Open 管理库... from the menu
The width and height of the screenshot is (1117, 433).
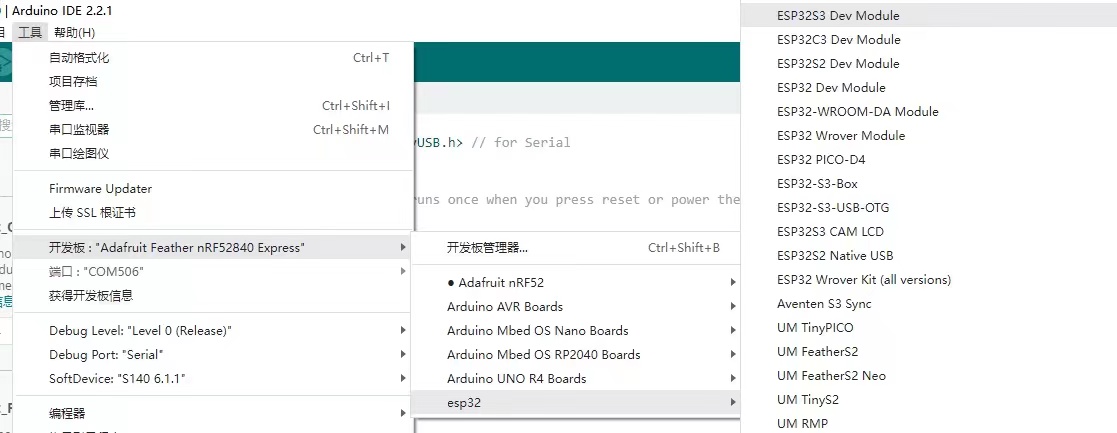213,106
